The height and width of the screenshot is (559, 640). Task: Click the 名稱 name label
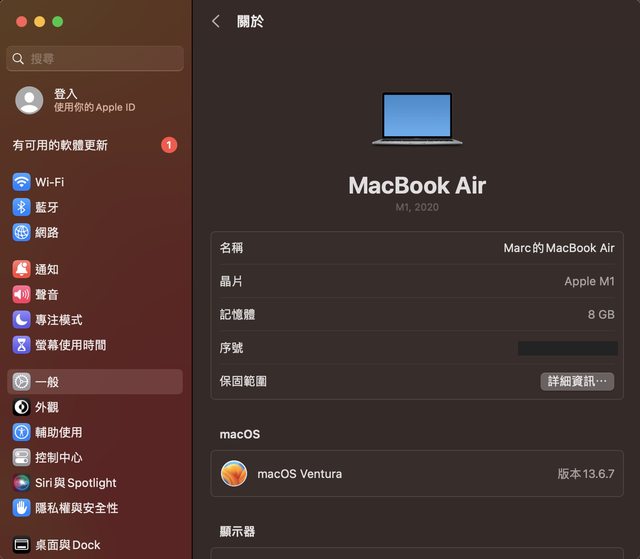point(231,248)
